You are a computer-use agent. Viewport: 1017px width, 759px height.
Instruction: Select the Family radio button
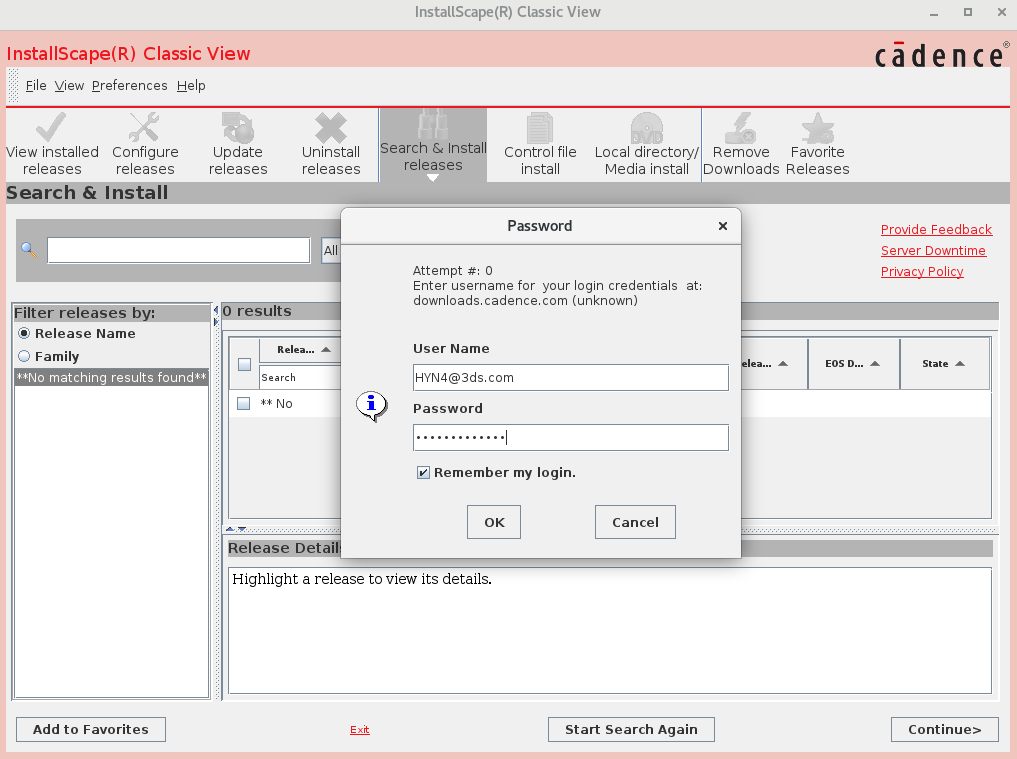pyautogui.click(x=23, y=356)
